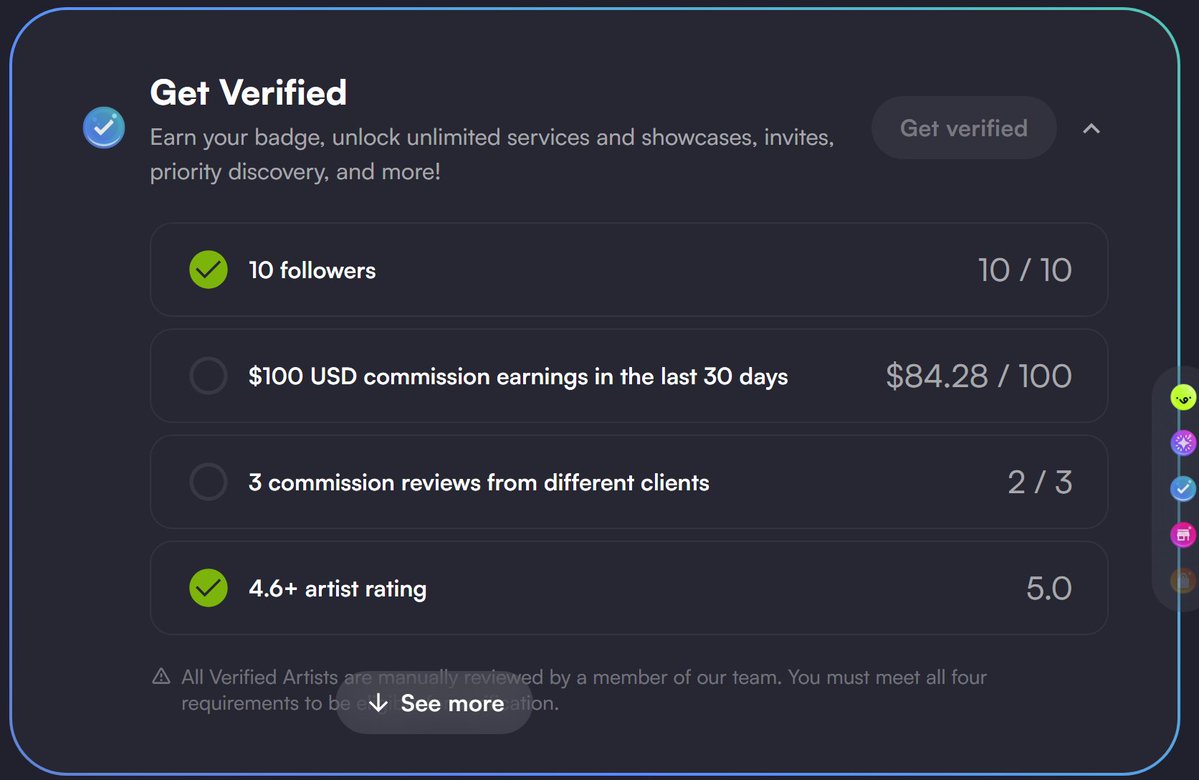This screenshot has width=1199, height=780.
Task: Click the '10 followers' requirement label
Action: point(312,270)
